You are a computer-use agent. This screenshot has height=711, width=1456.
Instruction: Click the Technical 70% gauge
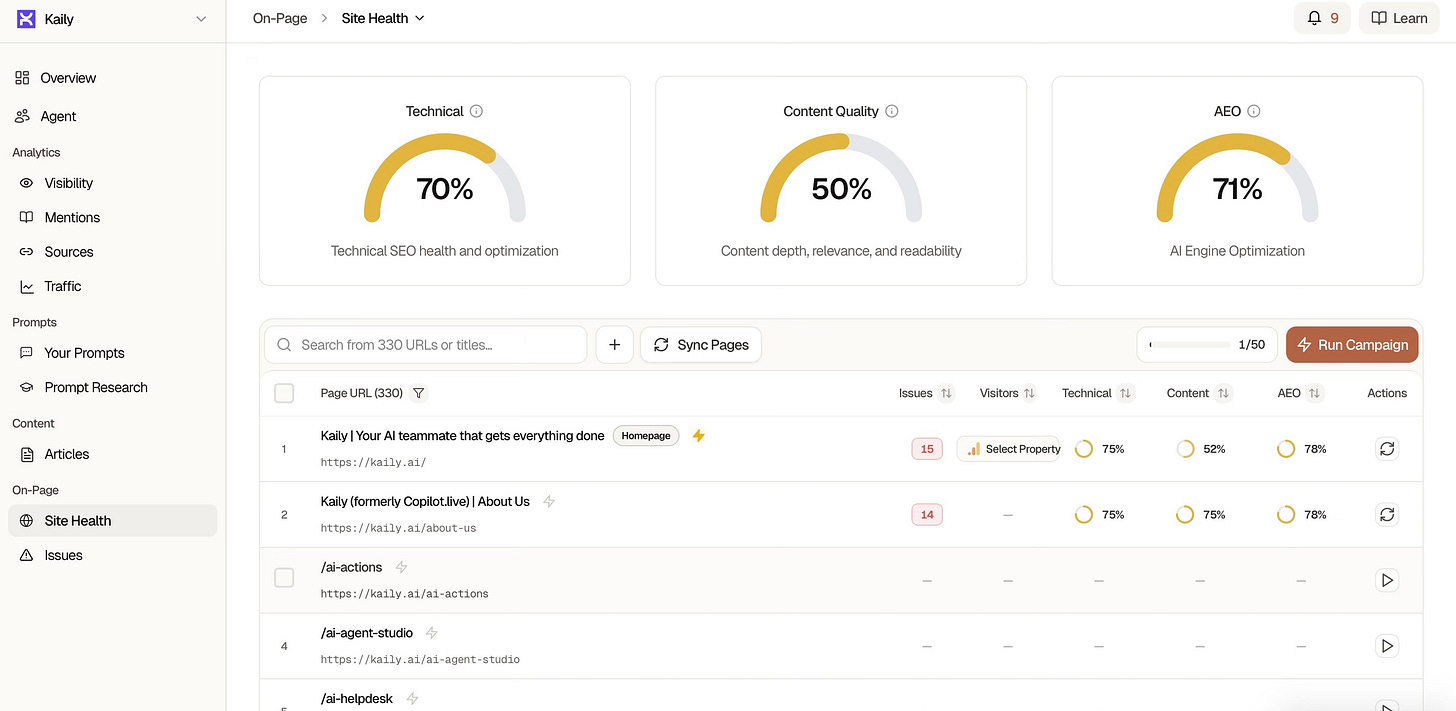pyautogui.click(x=445, y=180)
